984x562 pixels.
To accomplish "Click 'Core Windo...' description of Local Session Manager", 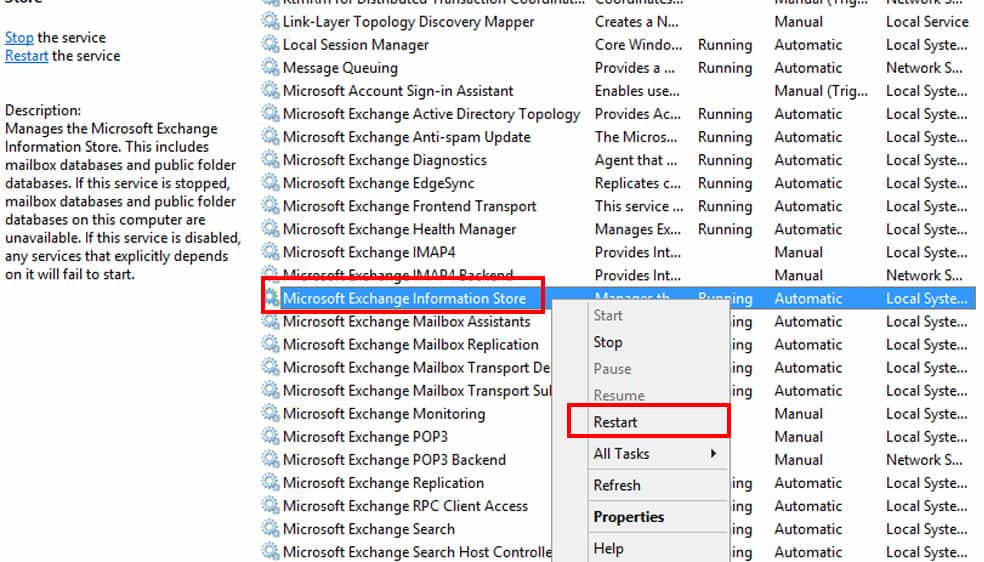I will (x=638, y=45).
